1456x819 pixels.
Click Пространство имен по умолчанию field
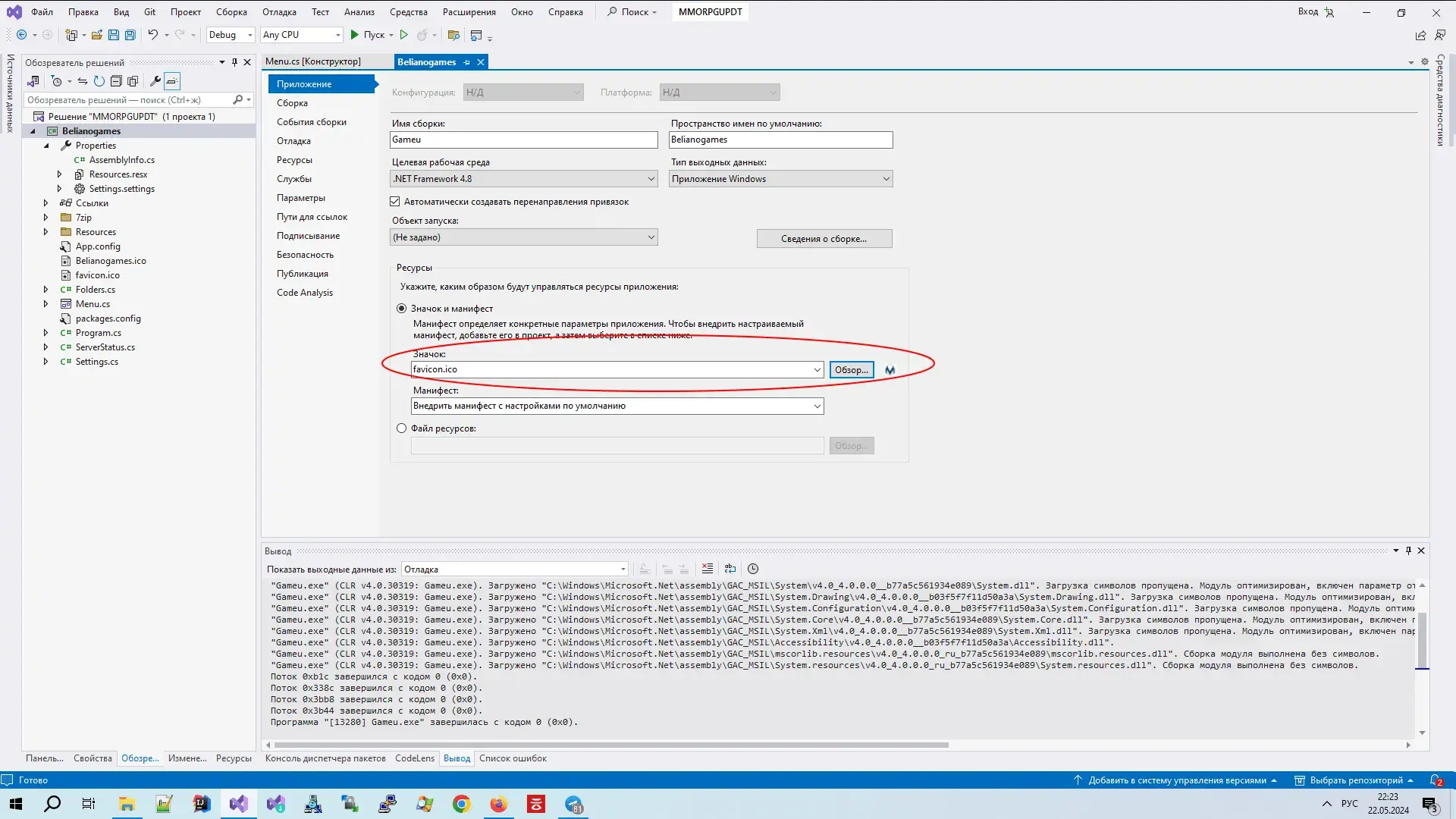click(x=780, y=140)
